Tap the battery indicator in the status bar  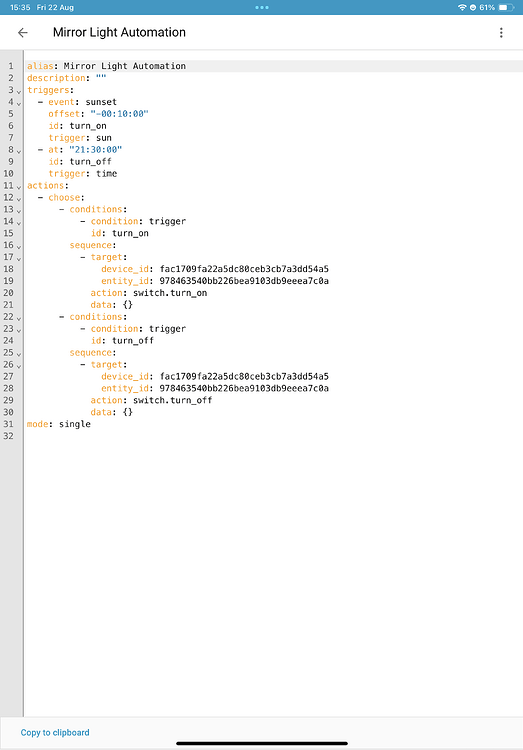point(506,7)
